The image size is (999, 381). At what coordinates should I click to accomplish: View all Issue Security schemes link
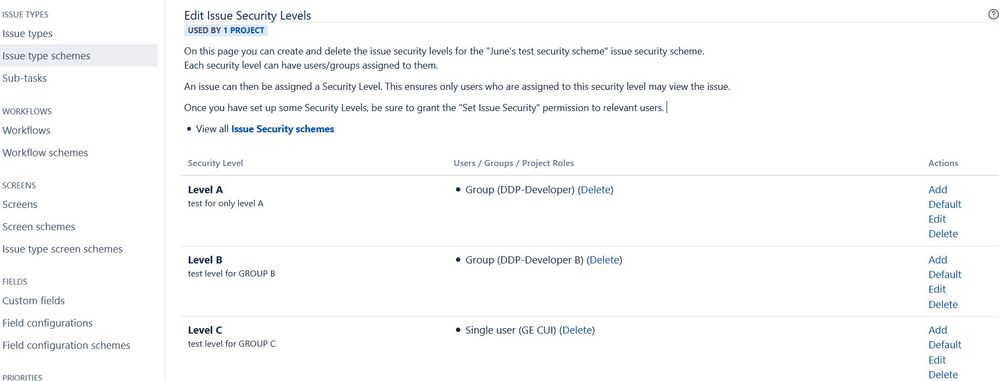pyautogui.click(x=282, y=129)
